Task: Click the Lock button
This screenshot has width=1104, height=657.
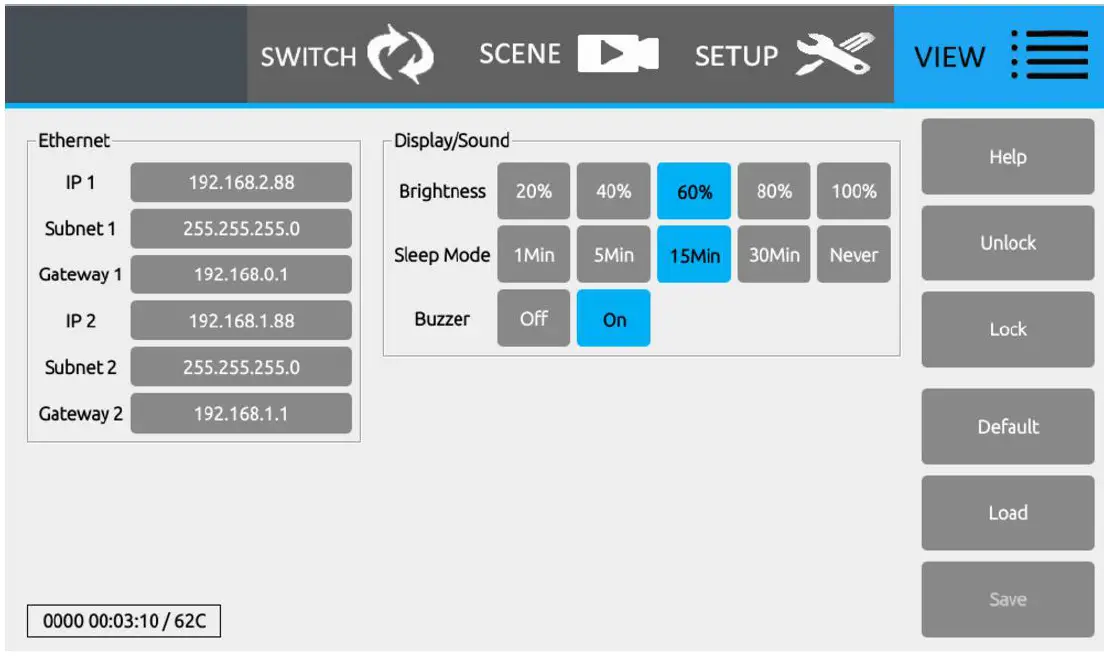Action: 1007,329
